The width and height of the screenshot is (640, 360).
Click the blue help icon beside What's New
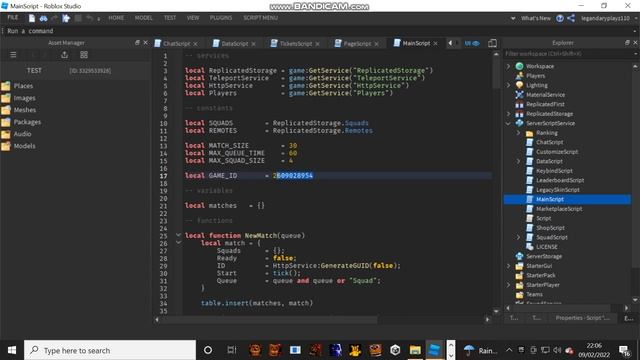[560, 18]
